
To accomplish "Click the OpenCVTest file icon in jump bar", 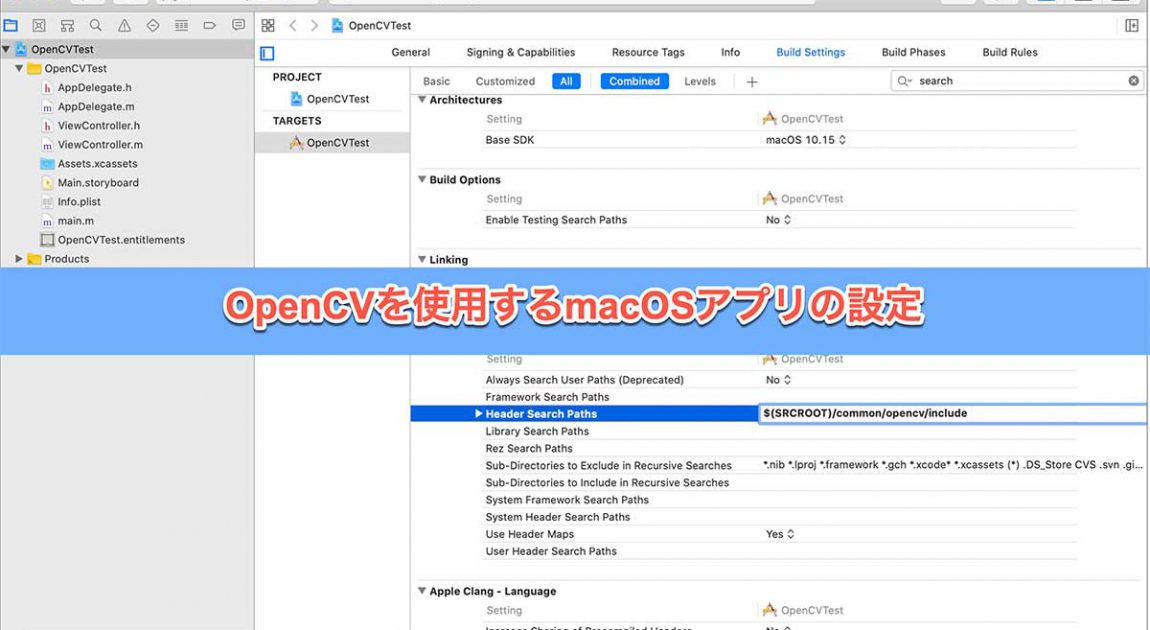I will (337, 26).
